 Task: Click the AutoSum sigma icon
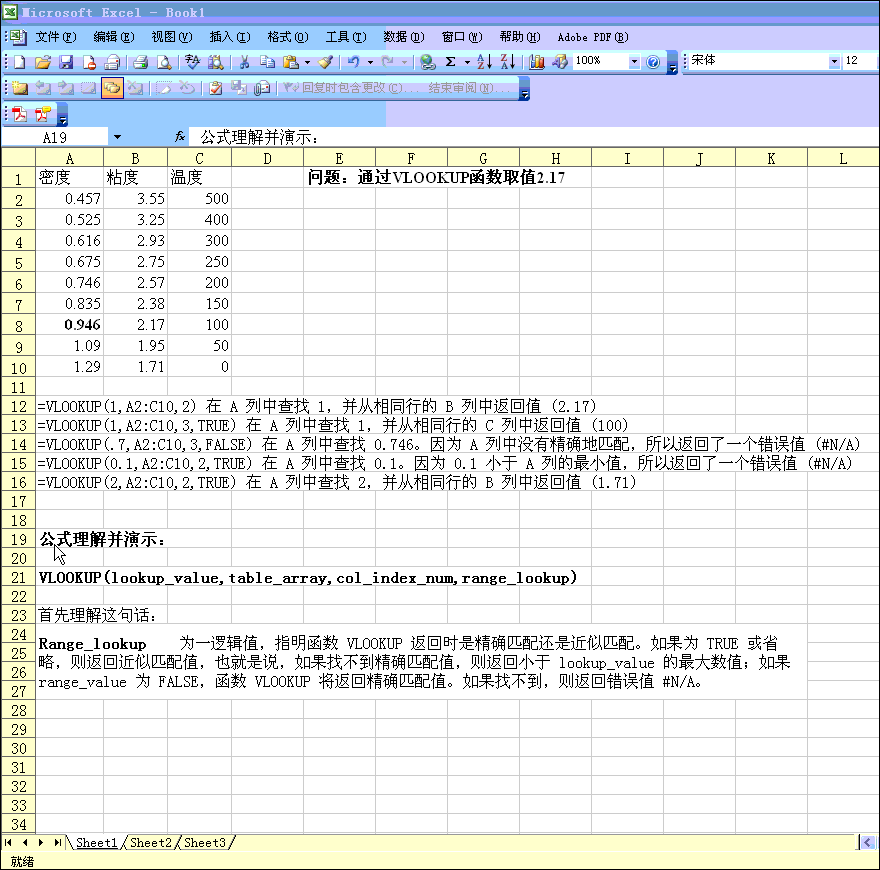[x=451, y=62]
